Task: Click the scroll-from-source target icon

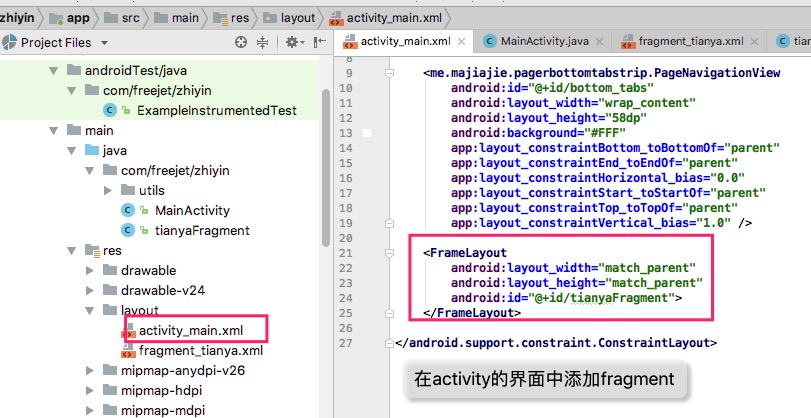Action: click(241, 42)
